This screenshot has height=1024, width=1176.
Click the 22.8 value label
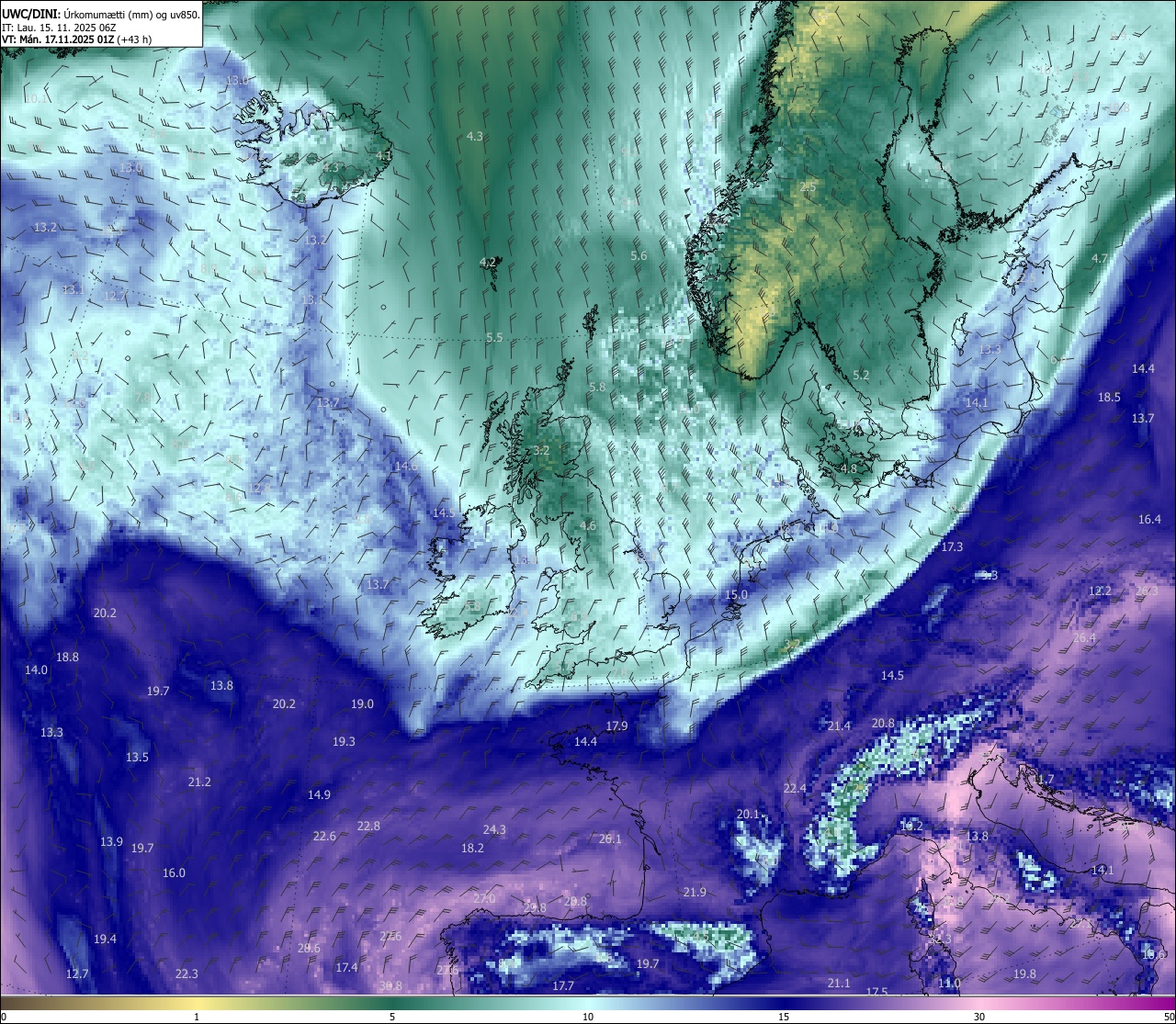368,826
